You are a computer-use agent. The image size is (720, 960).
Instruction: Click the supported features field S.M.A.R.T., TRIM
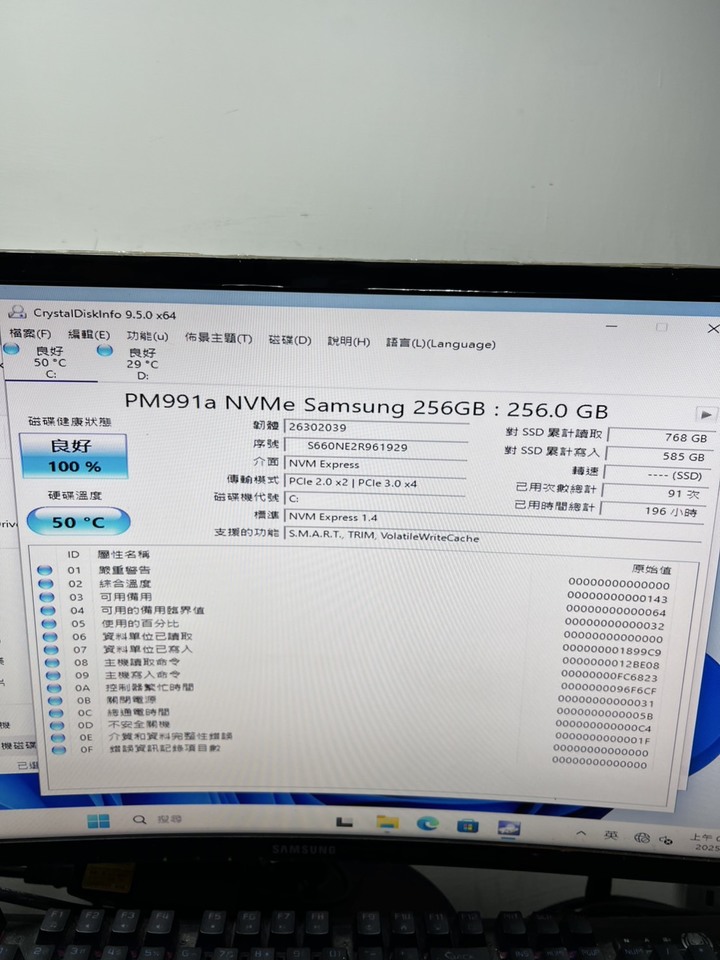coord(493,536)
